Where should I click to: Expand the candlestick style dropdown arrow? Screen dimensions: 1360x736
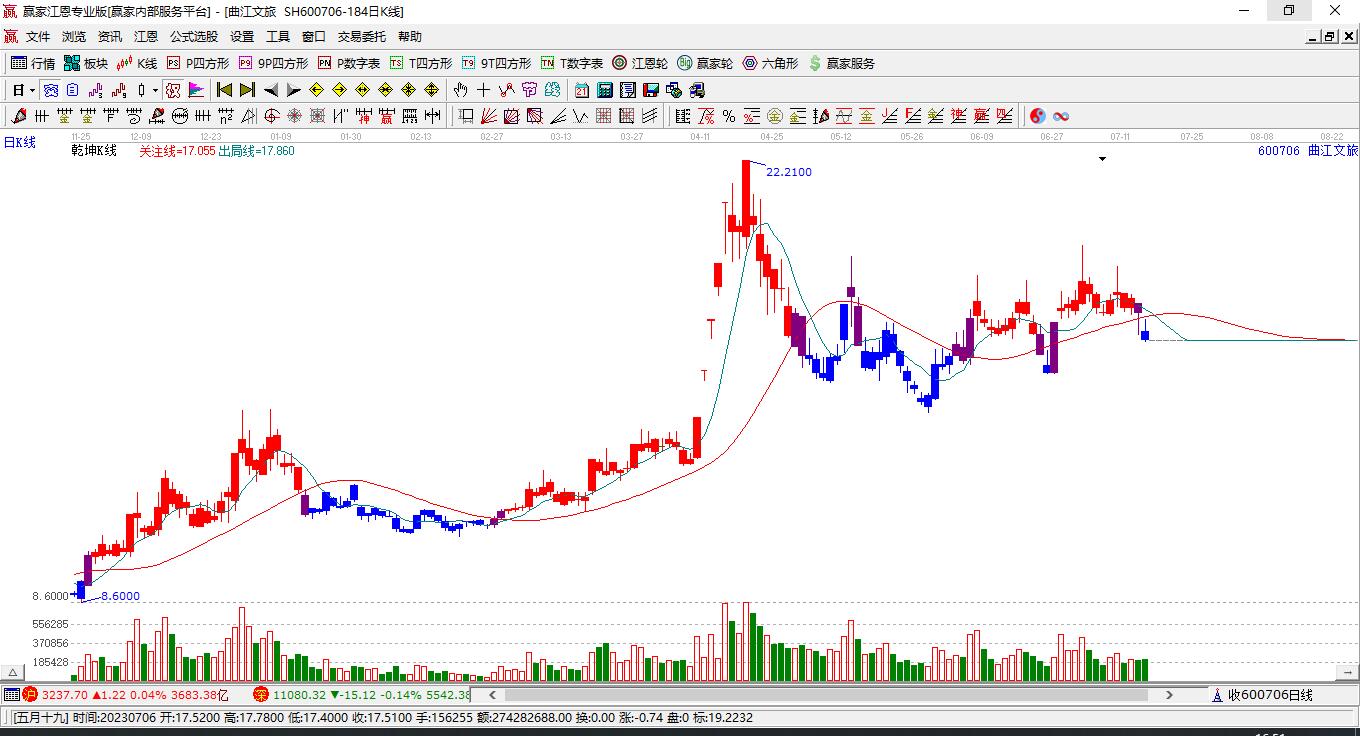[155, 90]
